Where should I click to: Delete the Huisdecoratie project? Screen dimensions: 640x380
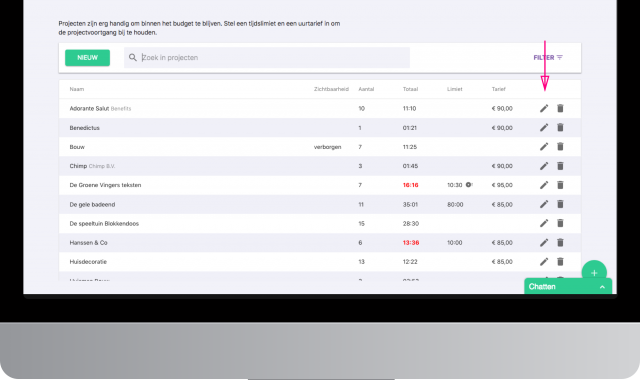coord(560,262)
